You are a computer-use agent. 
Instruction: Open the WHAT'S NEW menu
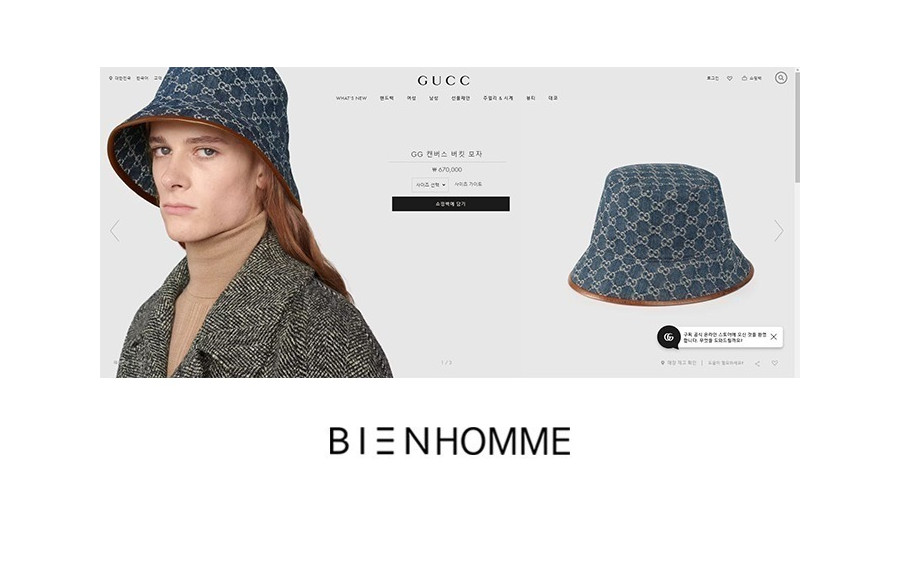[351, 98]
